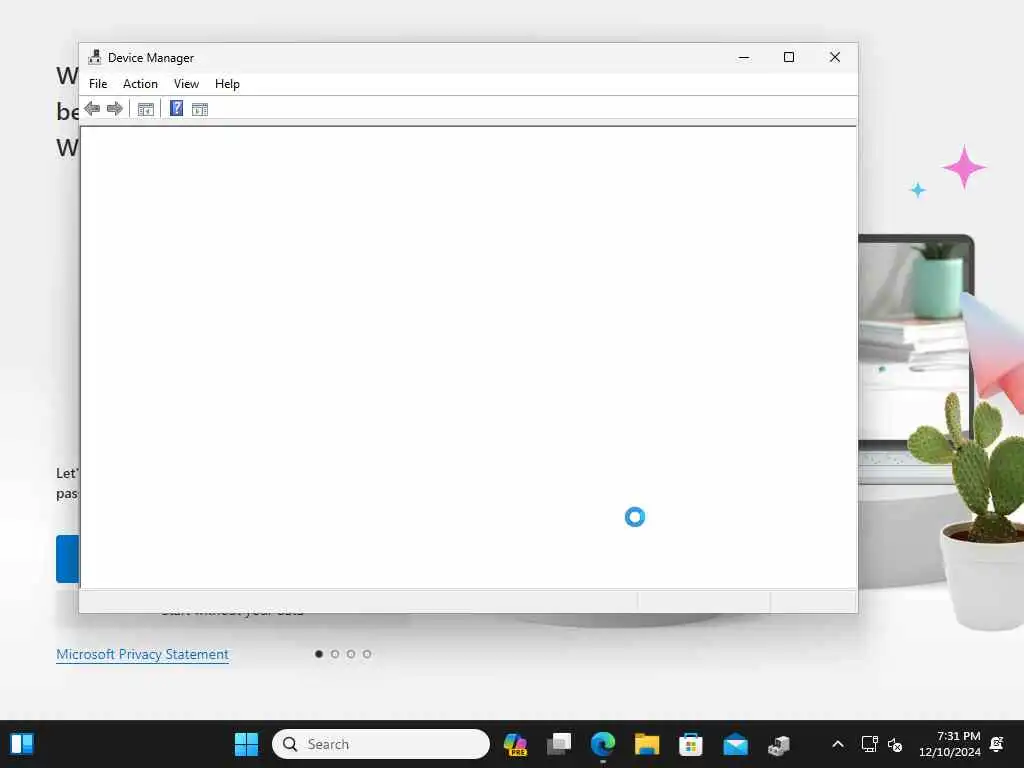Maximize the Device Manager window

[789, 57]
